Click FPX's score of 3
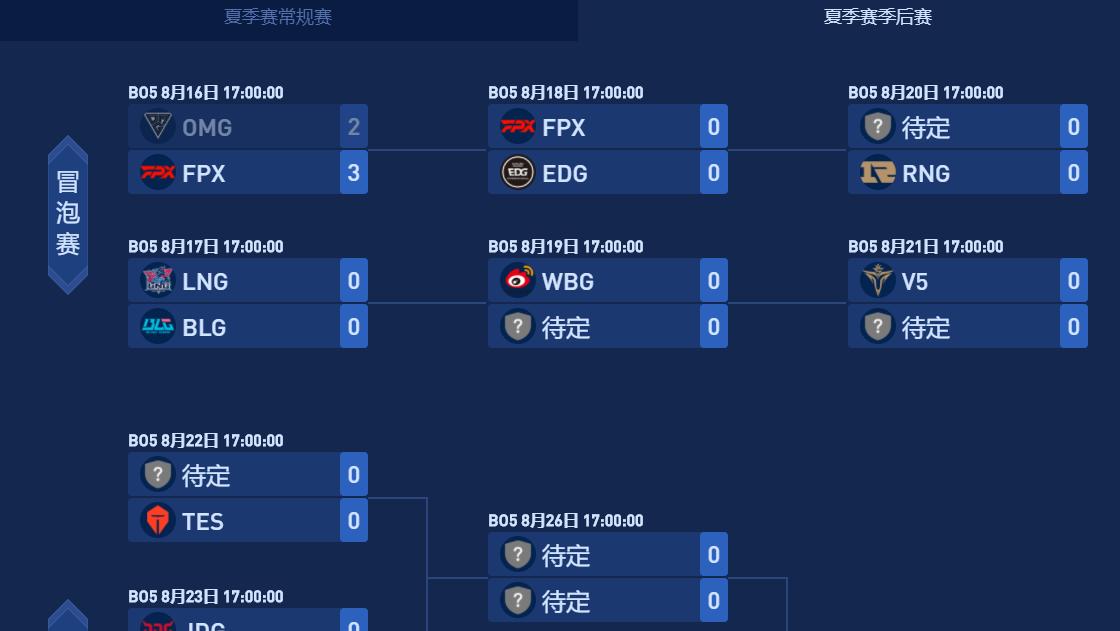This screenshot has width=1120, height=631. (x=353, y=172)
